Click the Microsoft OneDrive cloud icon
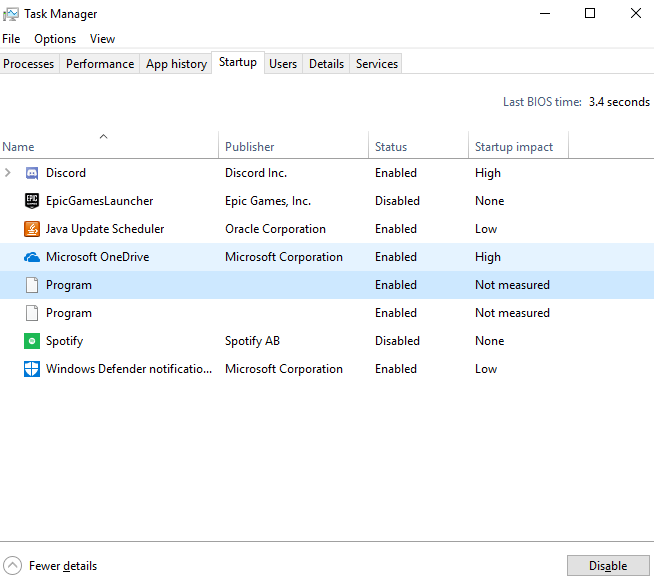 tap(32, 257)
